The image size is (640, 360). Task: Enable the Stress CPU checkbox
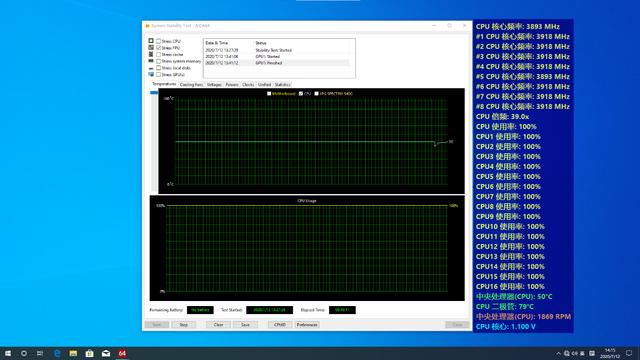point(158,41)
